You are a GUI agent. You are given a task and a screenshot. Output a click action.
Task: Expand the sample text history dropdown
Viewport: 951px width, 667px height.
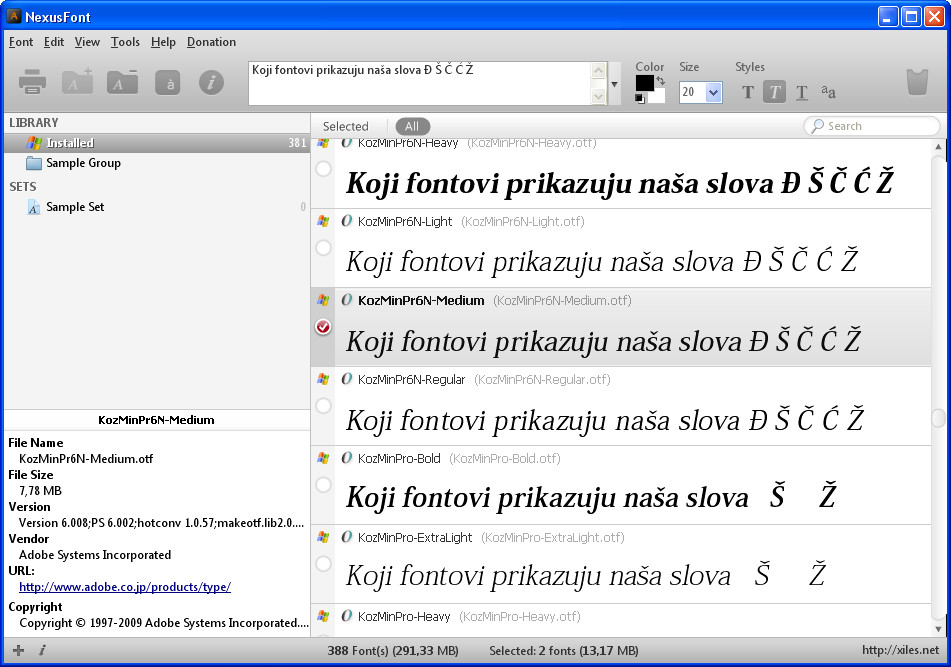[615, 85]
